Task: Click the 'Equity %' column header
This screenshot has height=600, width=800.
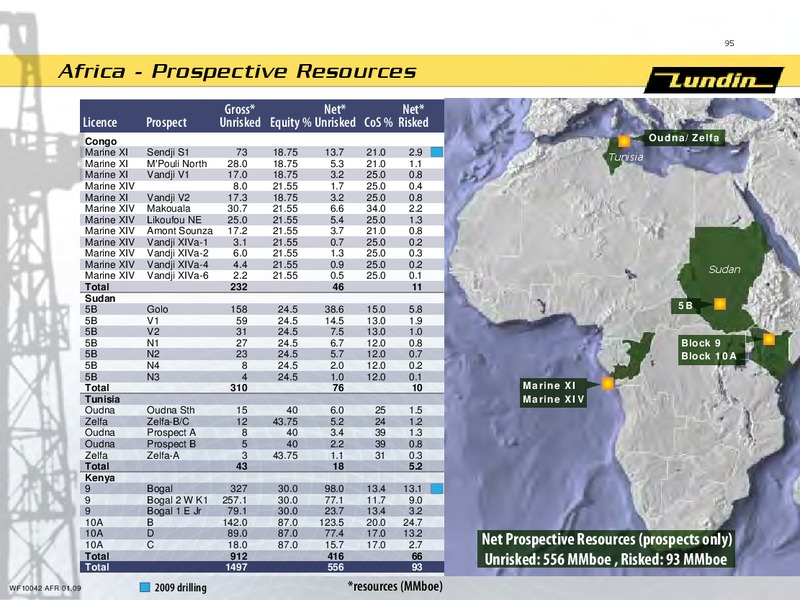Action: pyautogui.click(x=290, y=122)
